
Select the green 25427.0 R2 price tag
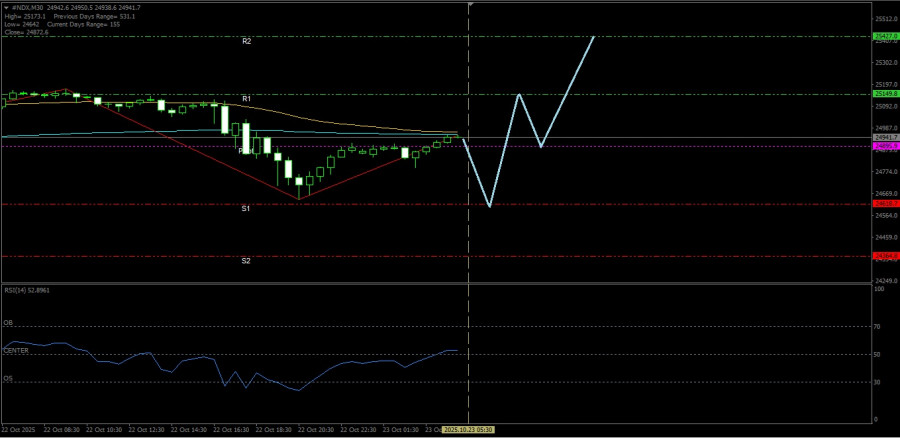[x=886, y=36]
